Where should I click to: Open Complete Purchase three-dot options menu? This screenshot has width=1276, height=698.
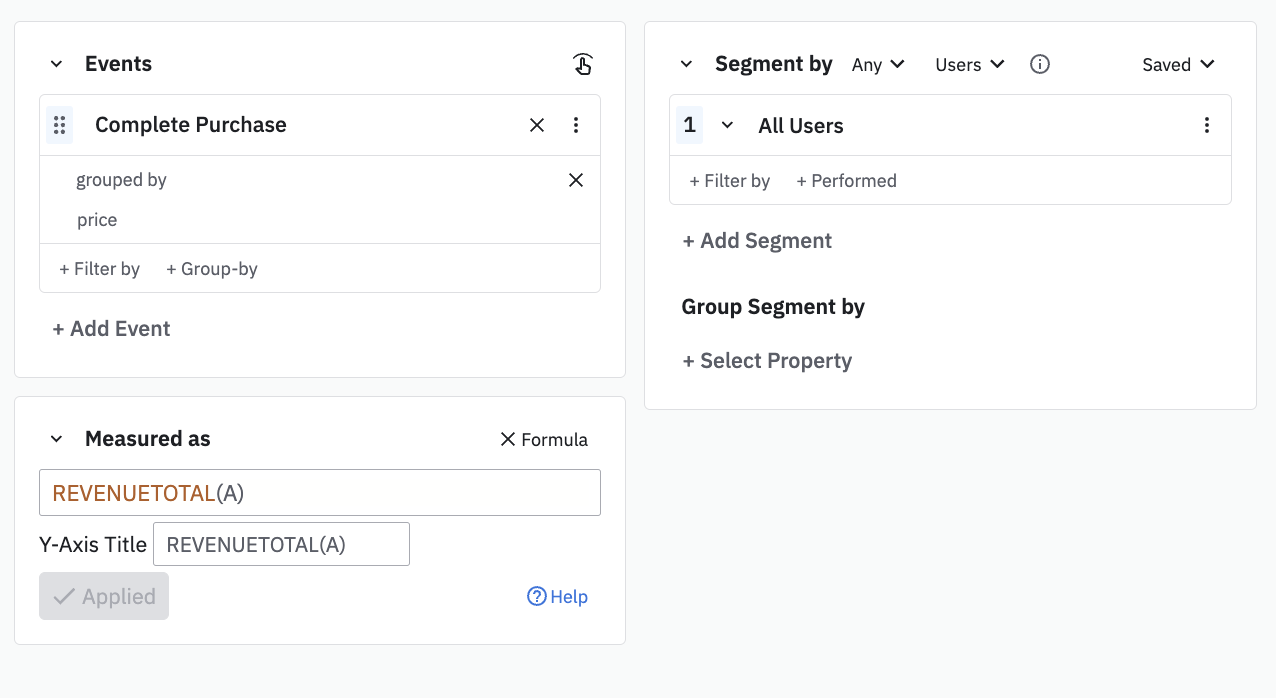[x=576, y=125]
